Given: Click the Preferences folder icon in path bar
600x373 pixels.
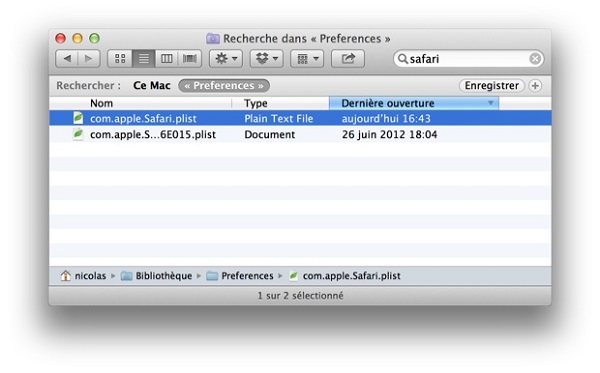Looking at the screenshot, I should [x=212, y=276].
